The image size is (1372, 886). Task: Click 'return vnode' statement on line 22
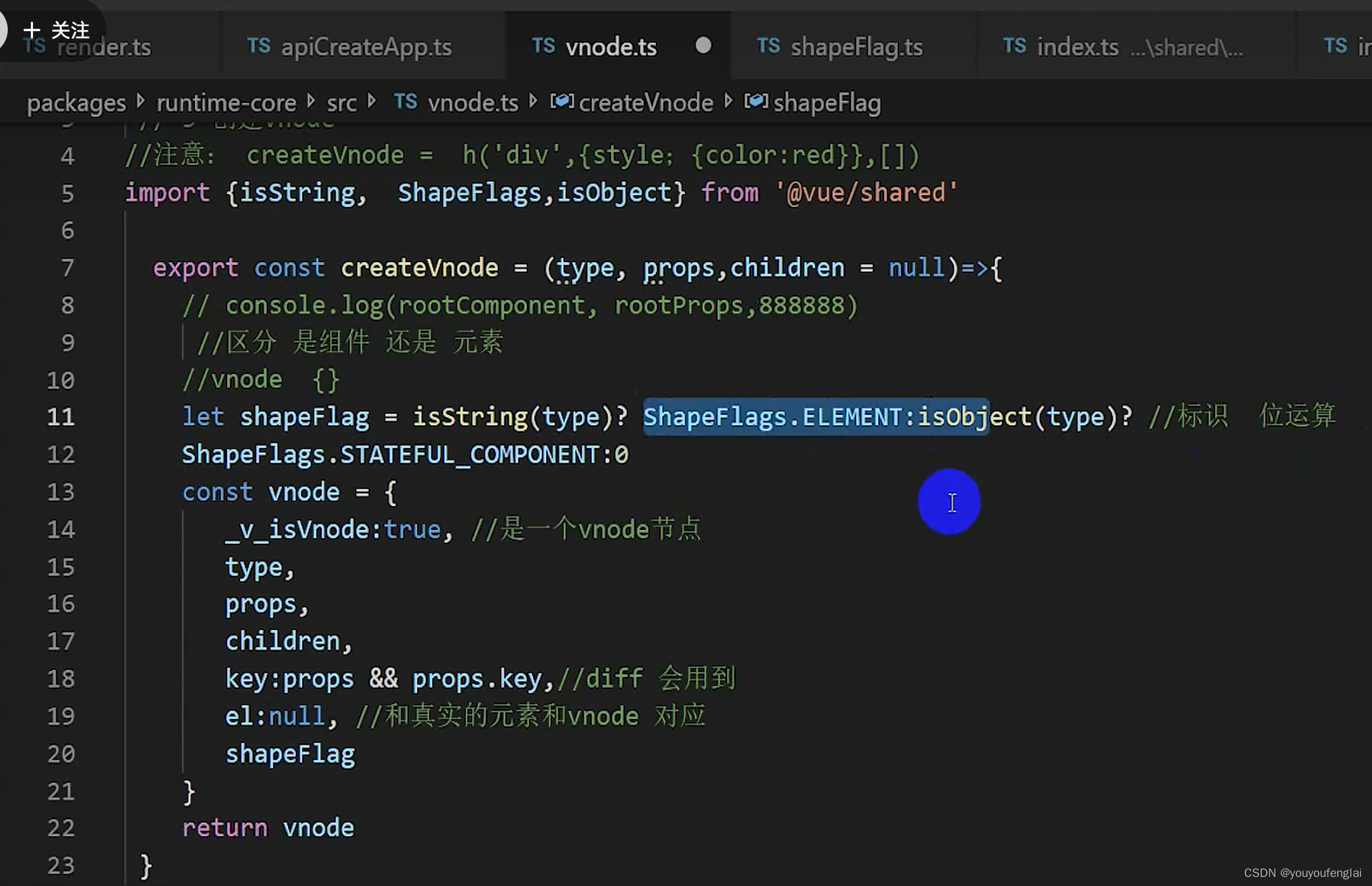pos(268,828)
